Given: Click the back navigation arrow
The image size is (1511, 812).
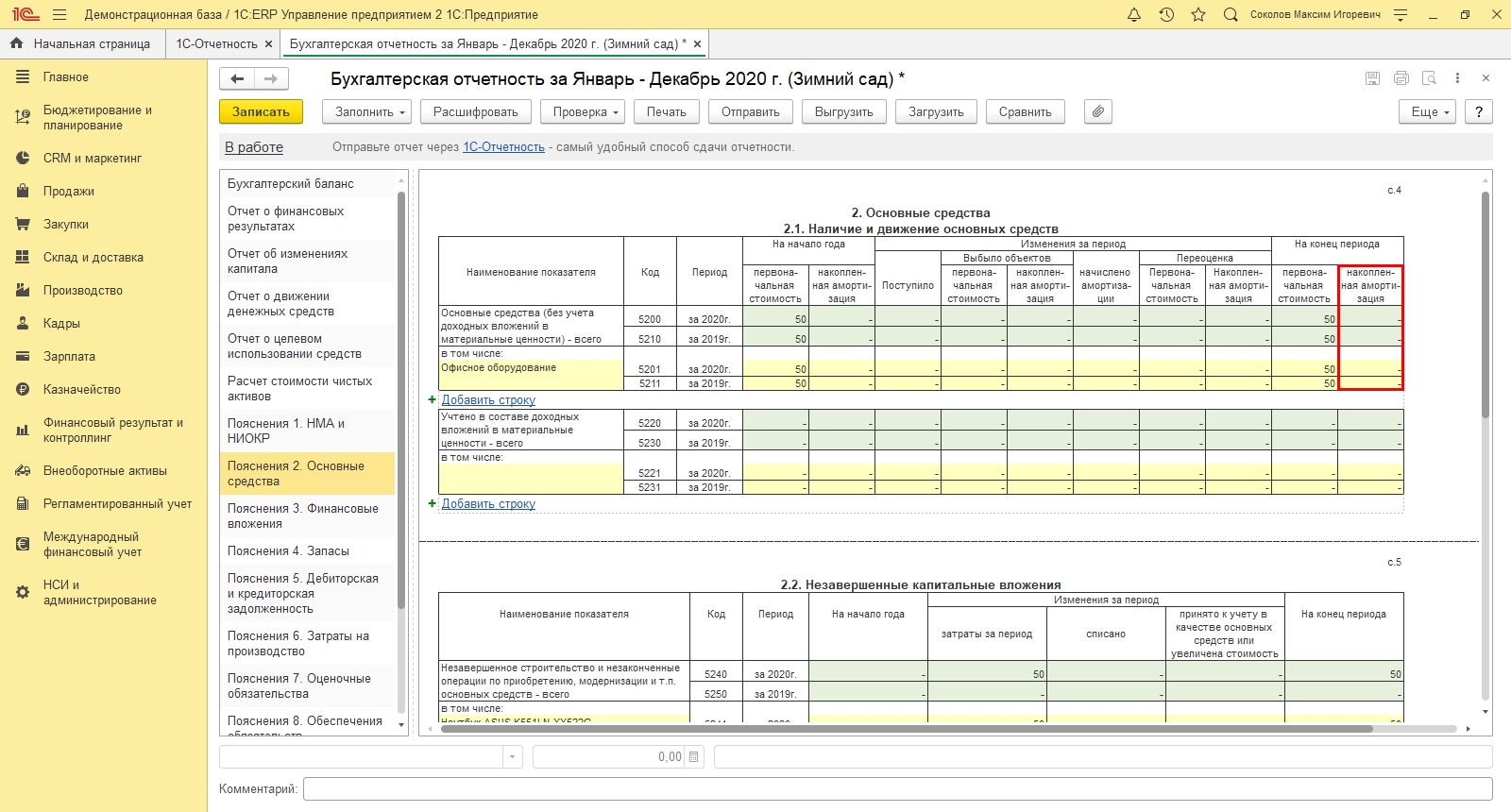Looking at the screenshot, I should pyautogui.click(x=237, y=78).
